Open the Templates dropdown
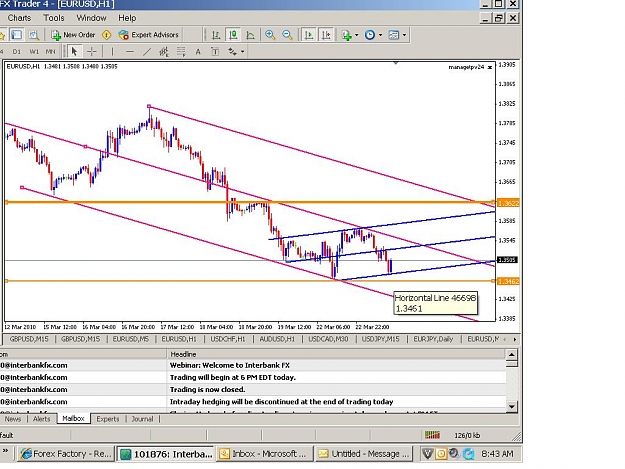 tap(397, 35)
